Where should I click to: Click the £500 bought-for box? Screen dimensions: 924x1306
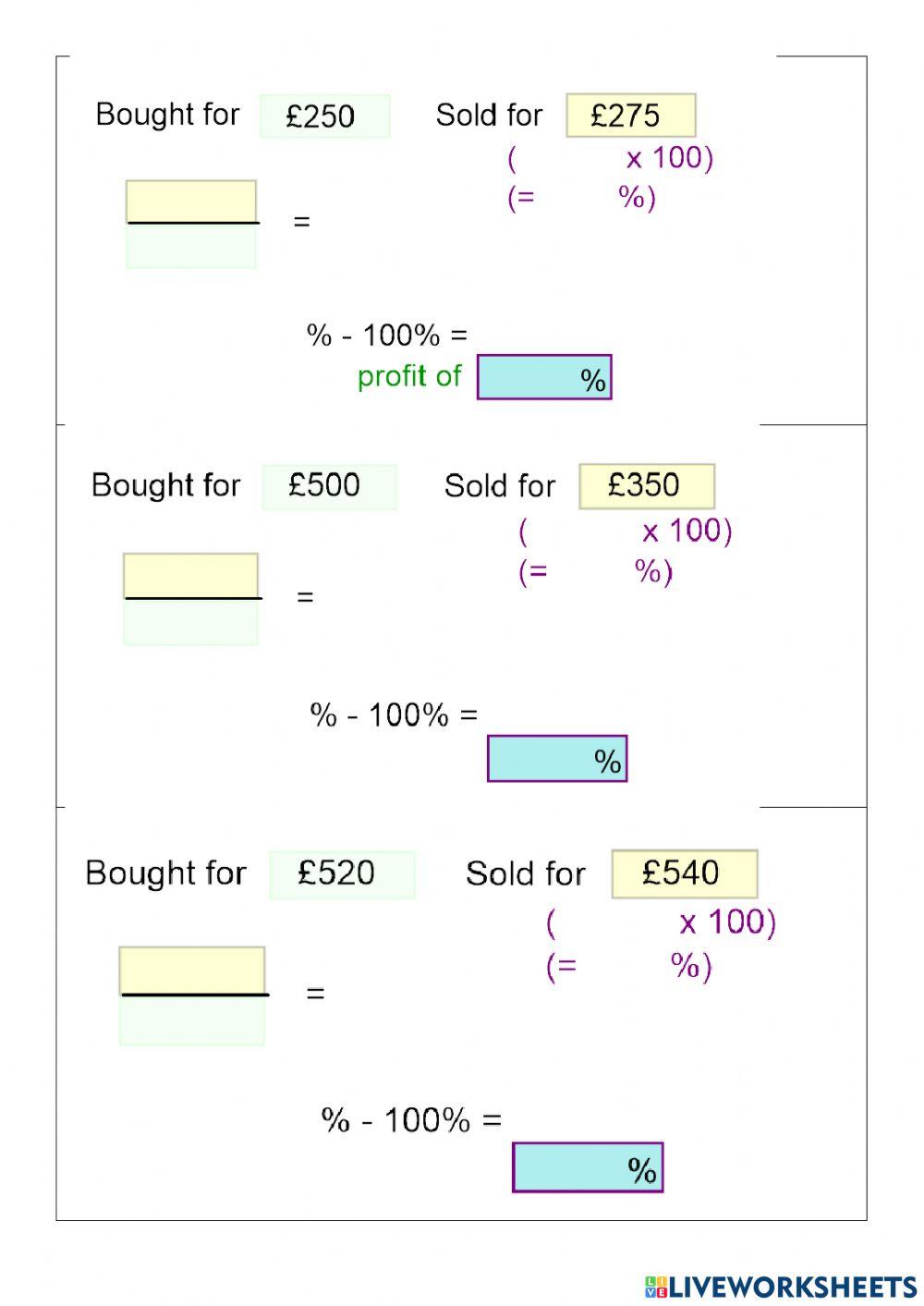[329, 486]
